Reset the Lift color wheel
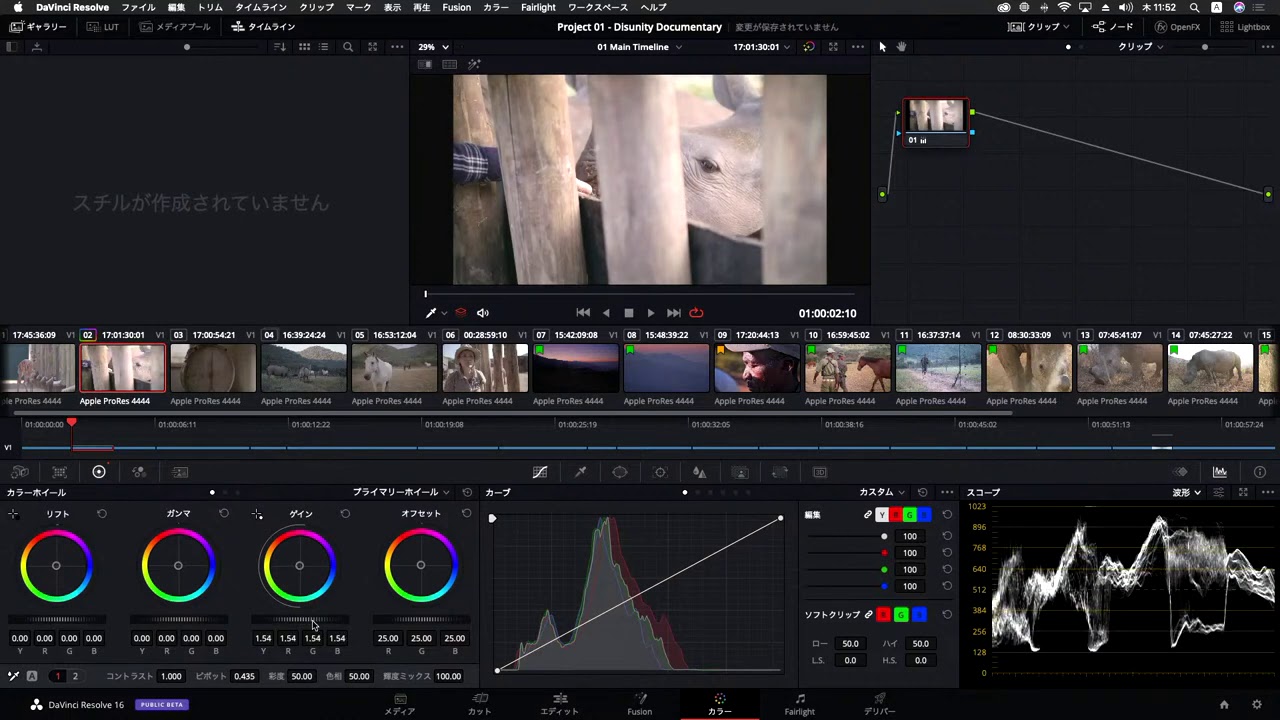 102,514
